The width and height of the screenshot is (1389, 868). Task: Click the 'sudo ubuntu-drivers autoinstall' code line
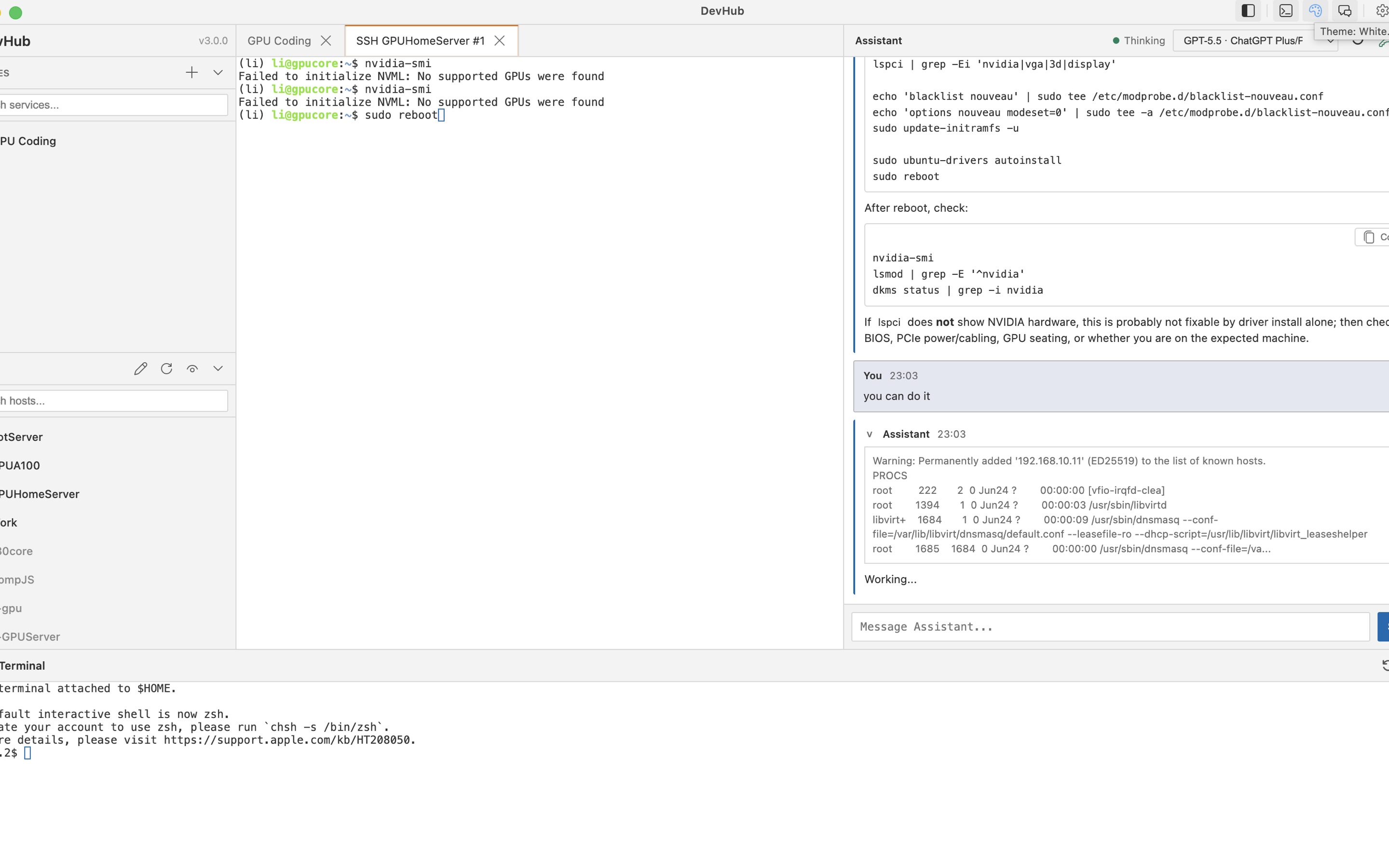[967, 161]
